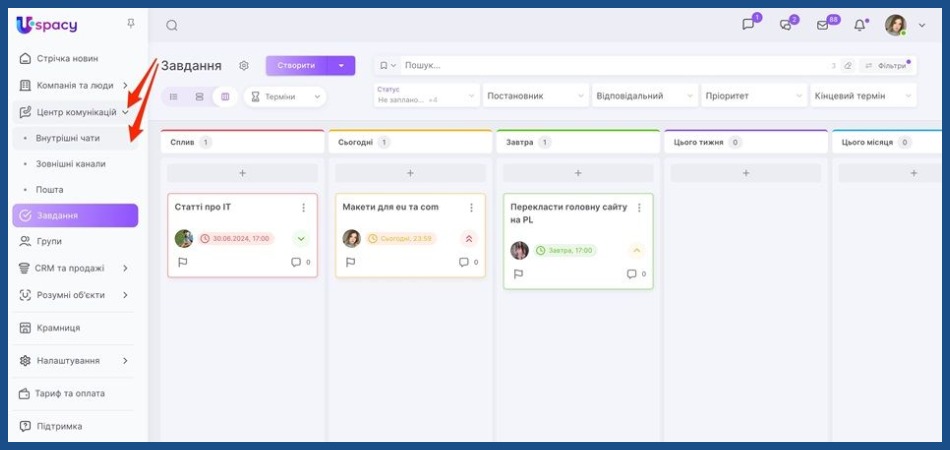The height and width of the screenshot is (450, 950).
Task: Open the mail icon with 88 badge
Action: click(x=823, y=26)
